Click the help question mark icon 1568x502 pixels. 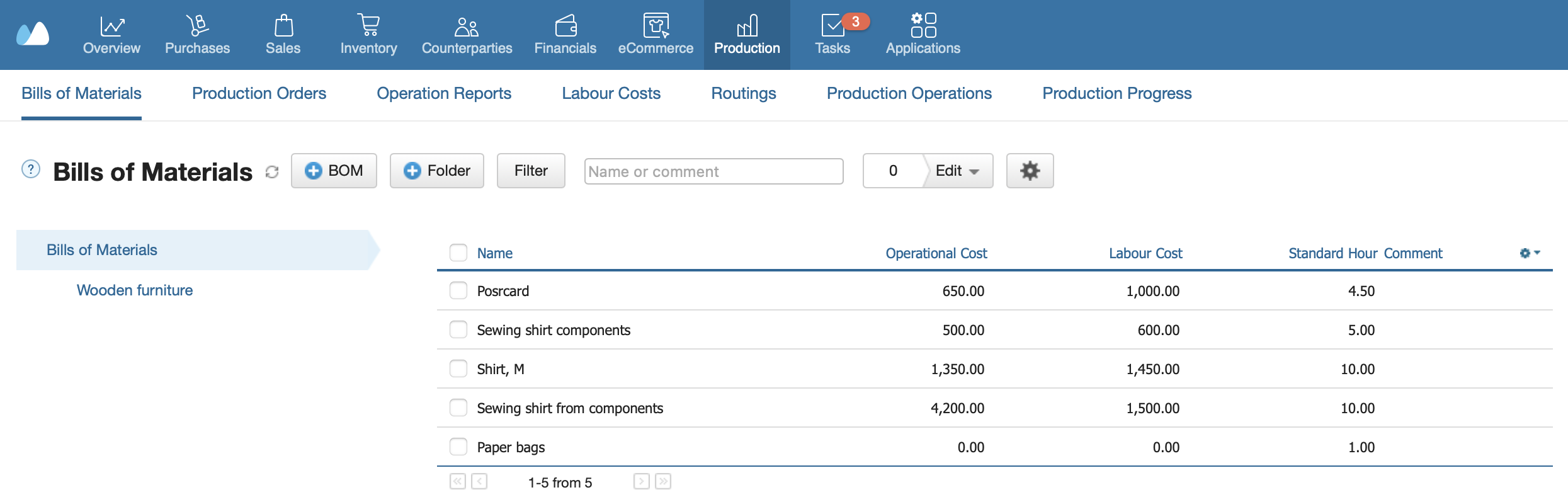[31, 169]
